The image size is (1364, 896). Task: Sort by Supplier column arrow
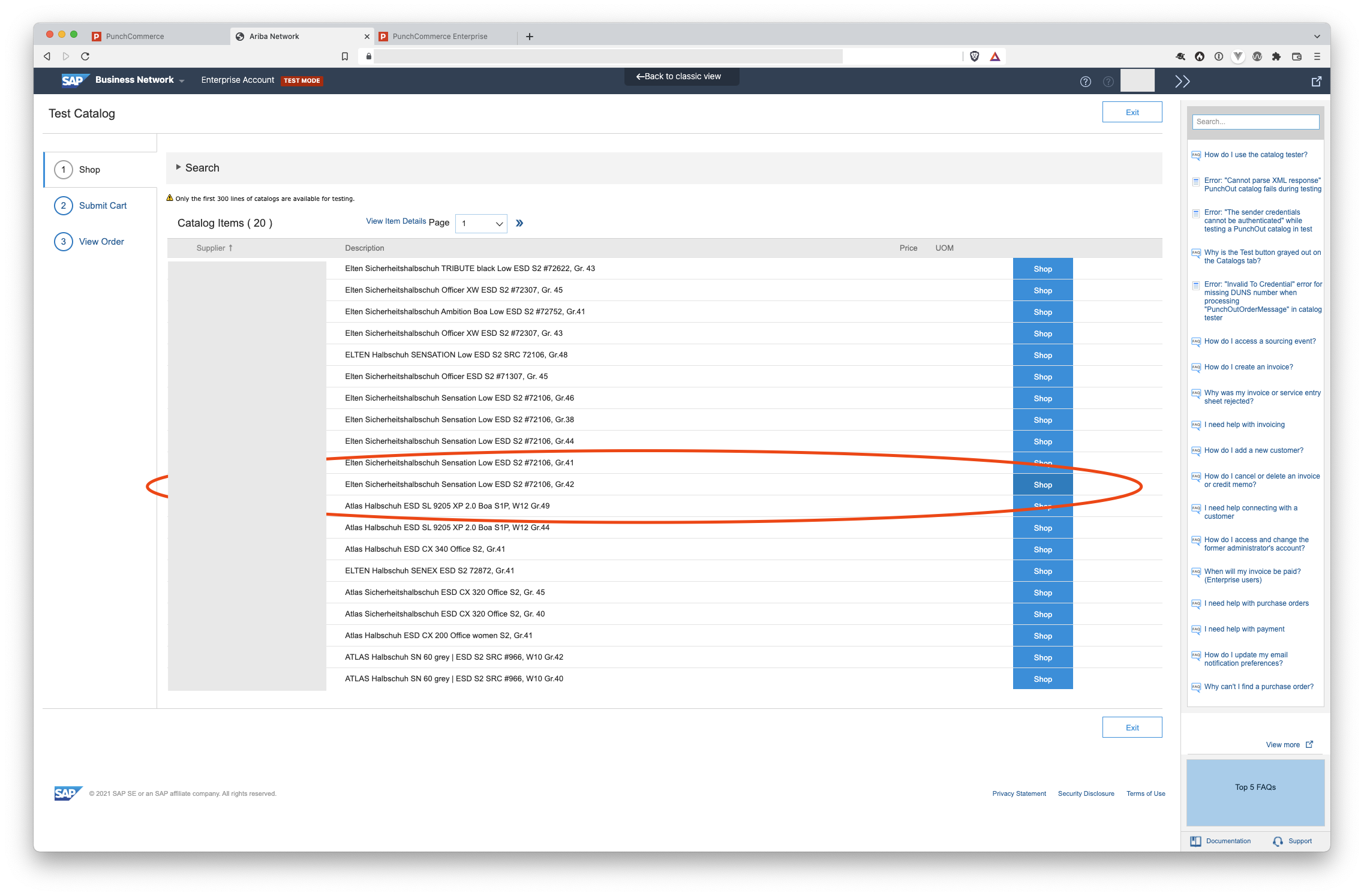coord(230,248)
